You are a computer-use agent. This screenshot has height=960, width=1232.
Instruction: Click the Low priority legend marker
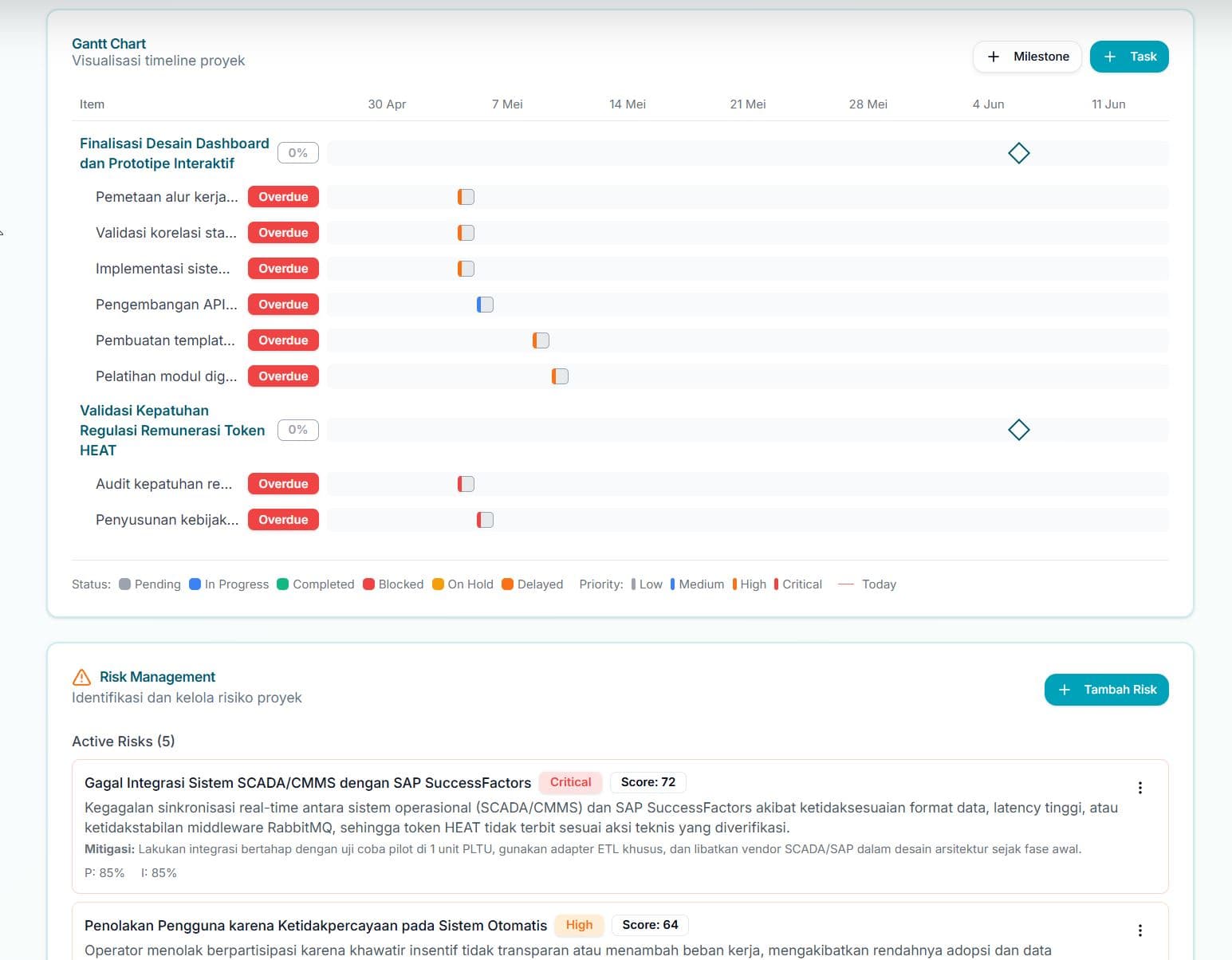click(633, 584)
